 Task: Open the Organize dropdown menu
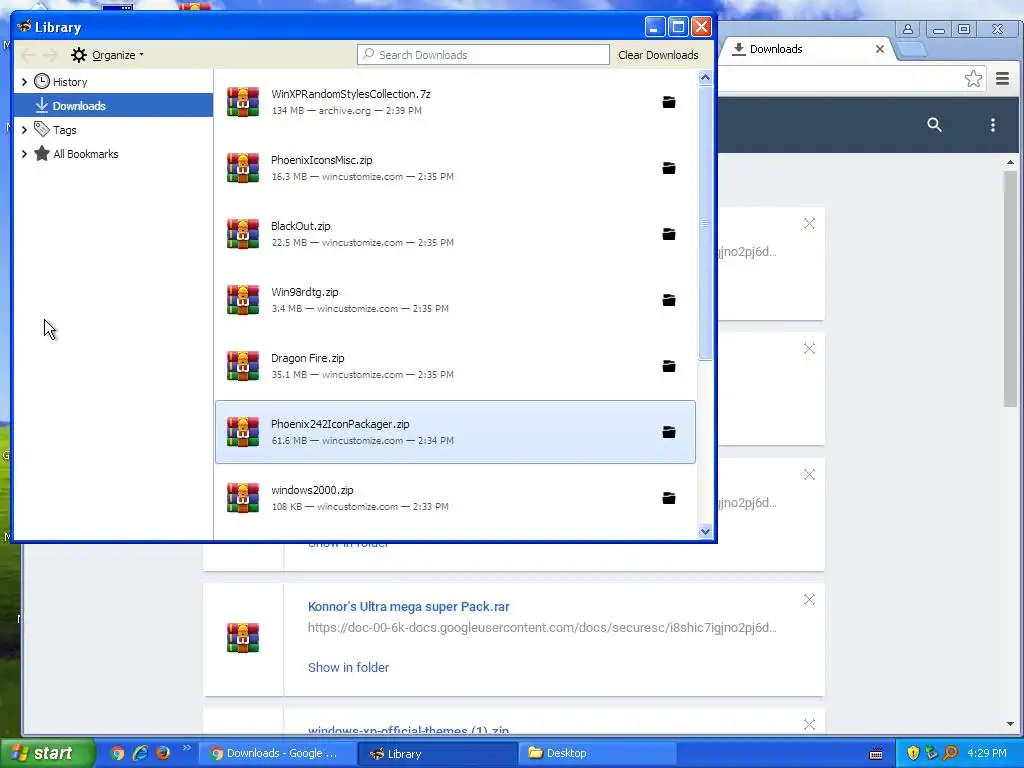108,55
